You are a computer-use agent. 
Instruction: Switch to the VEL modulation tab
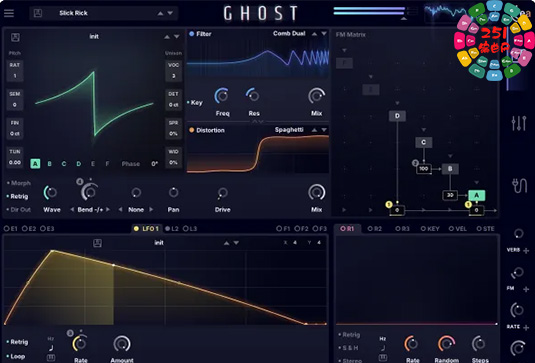pyautogui.click(x=458, y=229)
